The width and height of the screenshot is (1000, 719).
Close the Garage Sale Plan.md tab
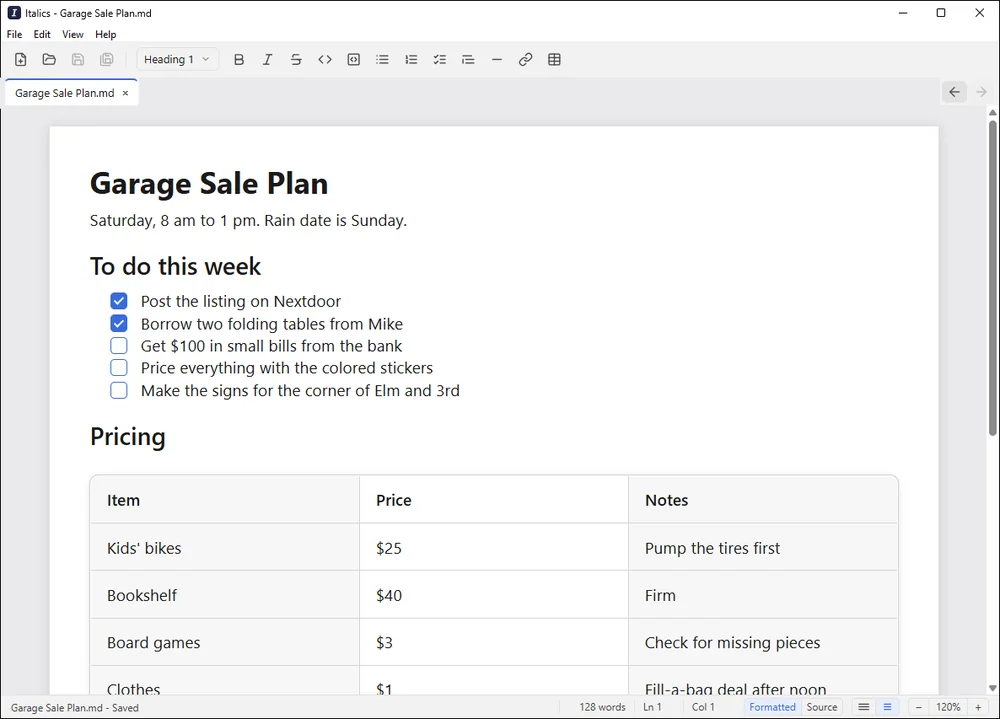pyautogui.click(x=125, y=93)
